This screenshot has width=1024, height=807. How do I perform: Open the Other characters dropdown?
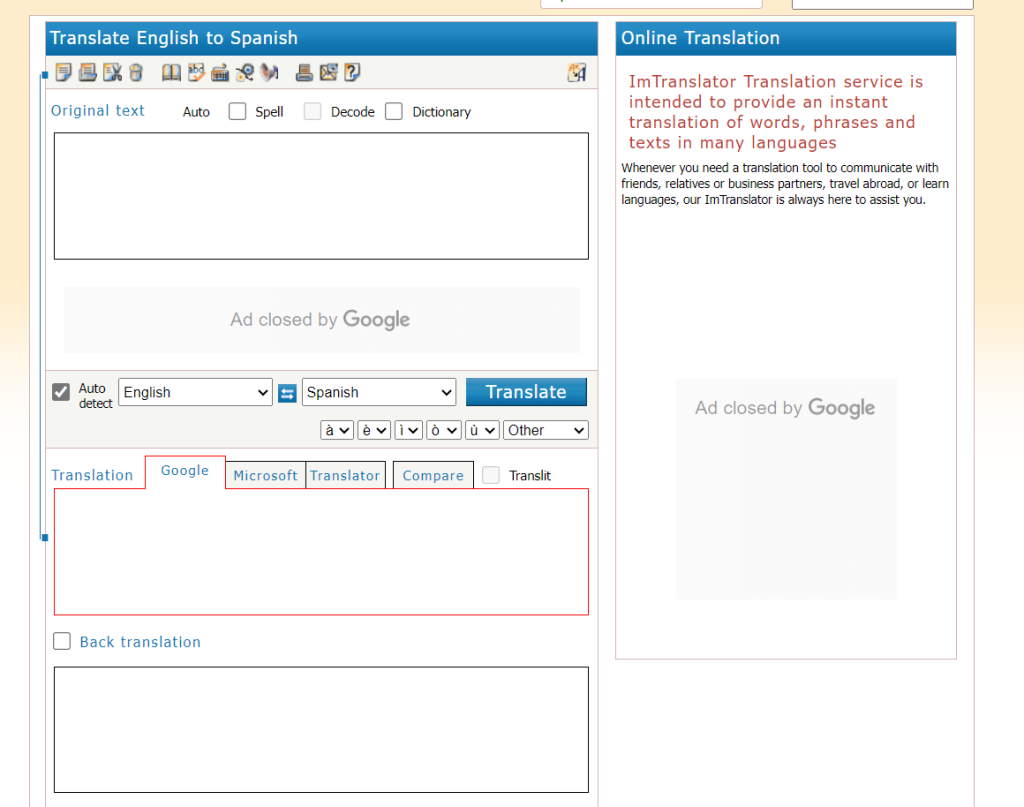546,430
